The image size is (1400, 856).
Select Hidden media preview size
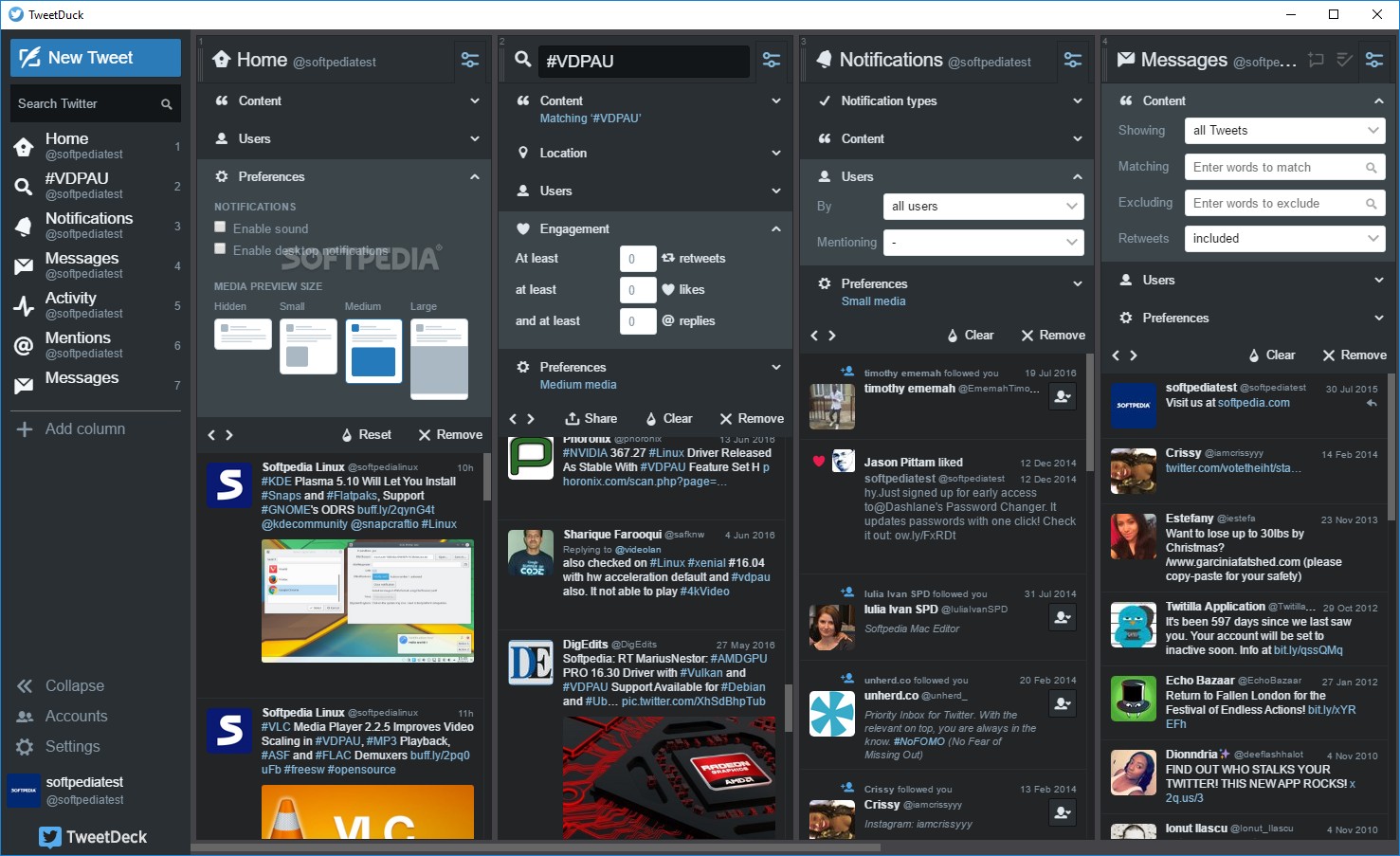[243, 335]
